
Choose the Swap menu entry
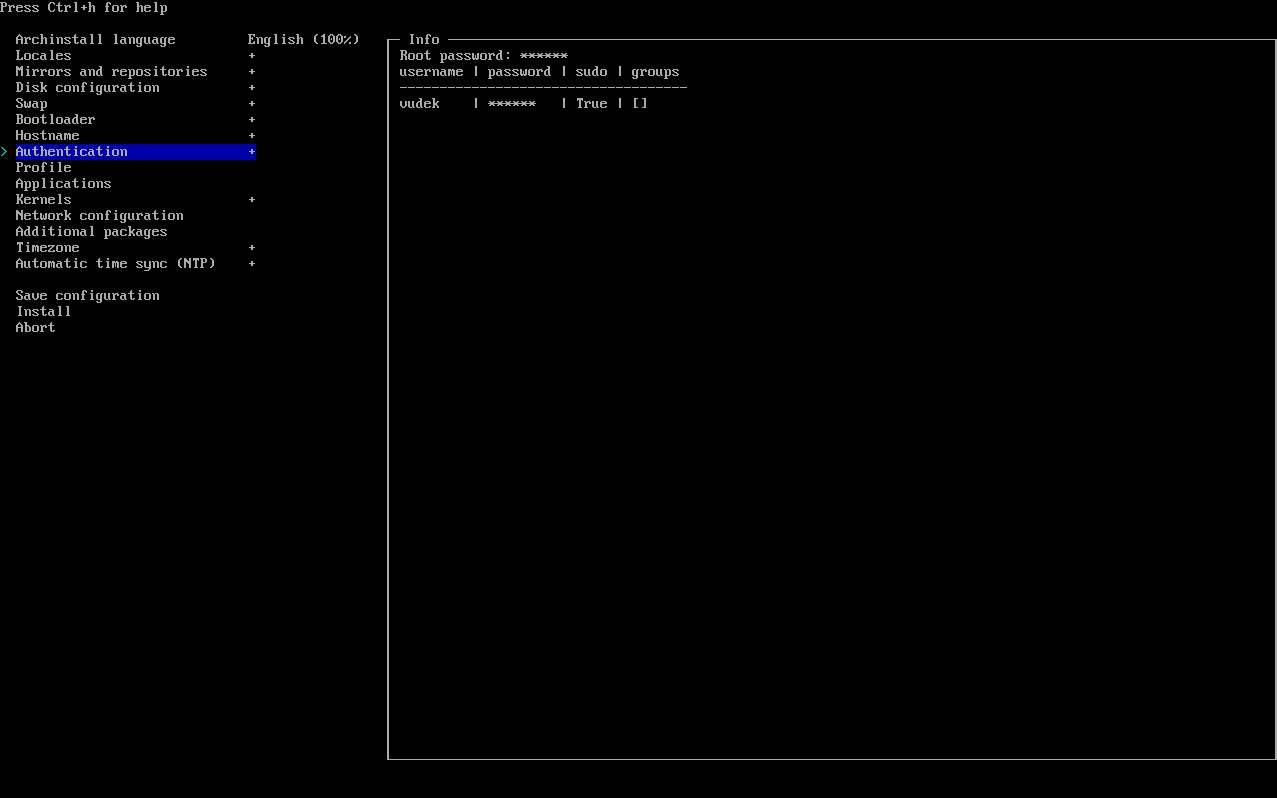32,104
